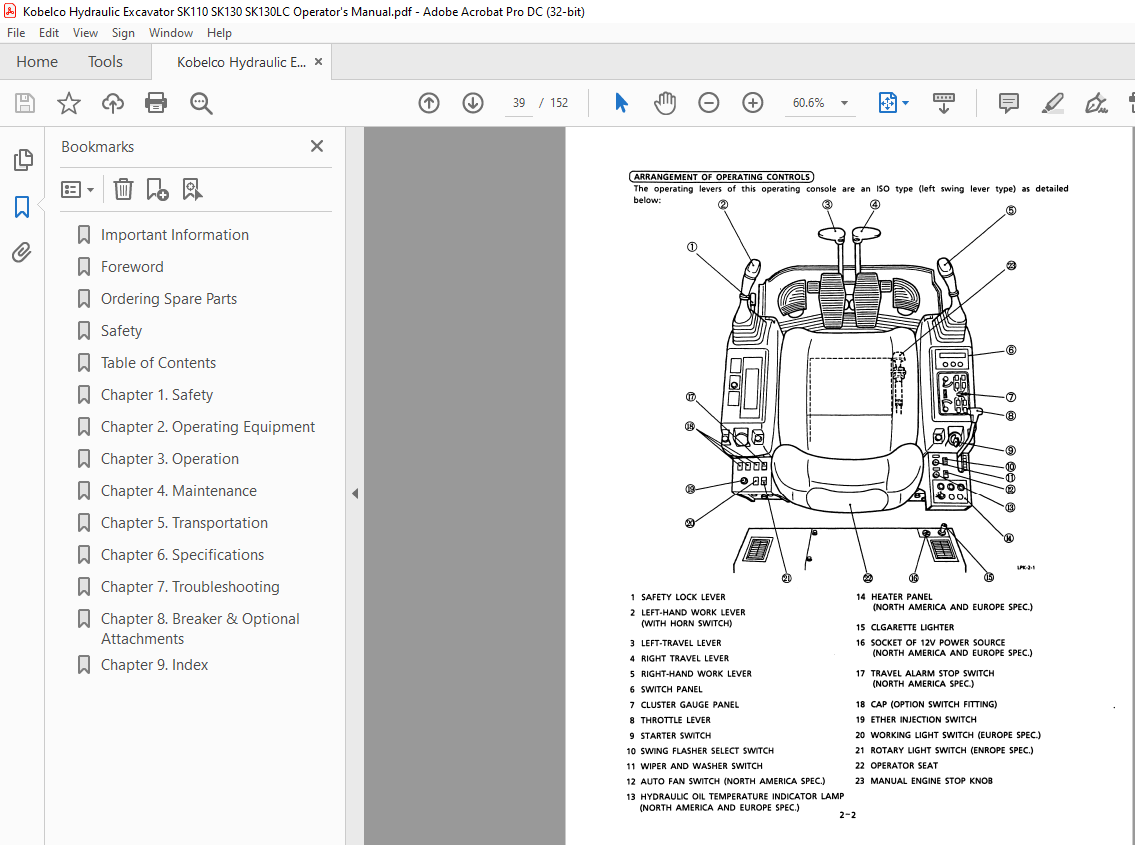Select the Highlight text pen tool
The width and height of the screenshot is (1135, 845).
pos(1052,103)
